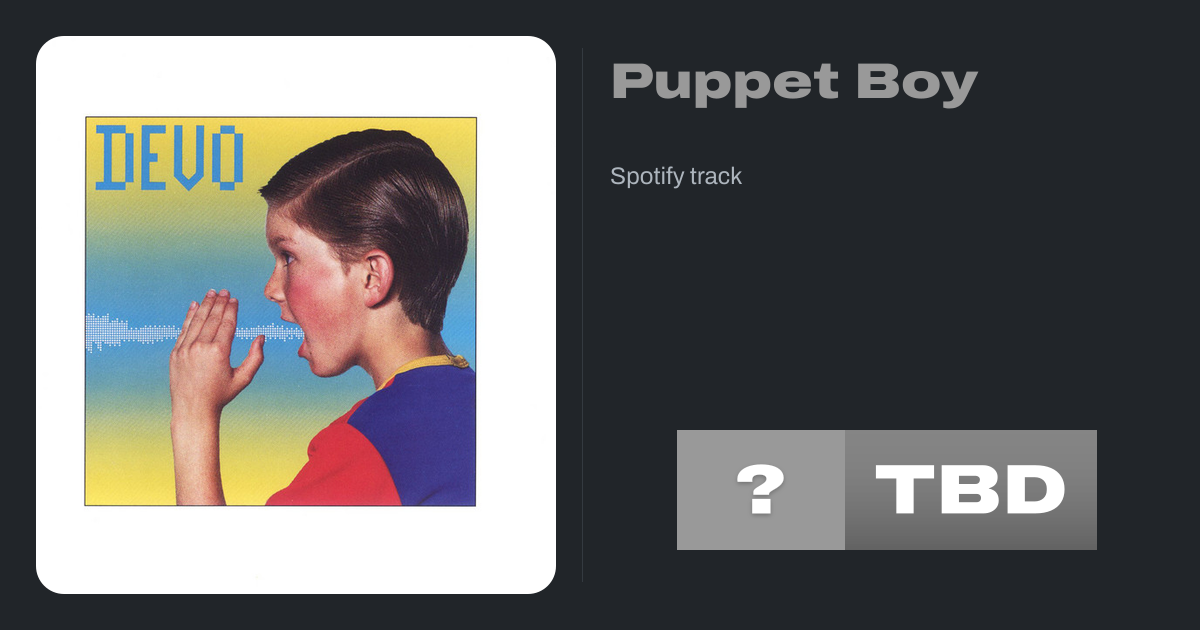
Task: Pick the purple-blue shirt back color
Action: pos(432,440)
